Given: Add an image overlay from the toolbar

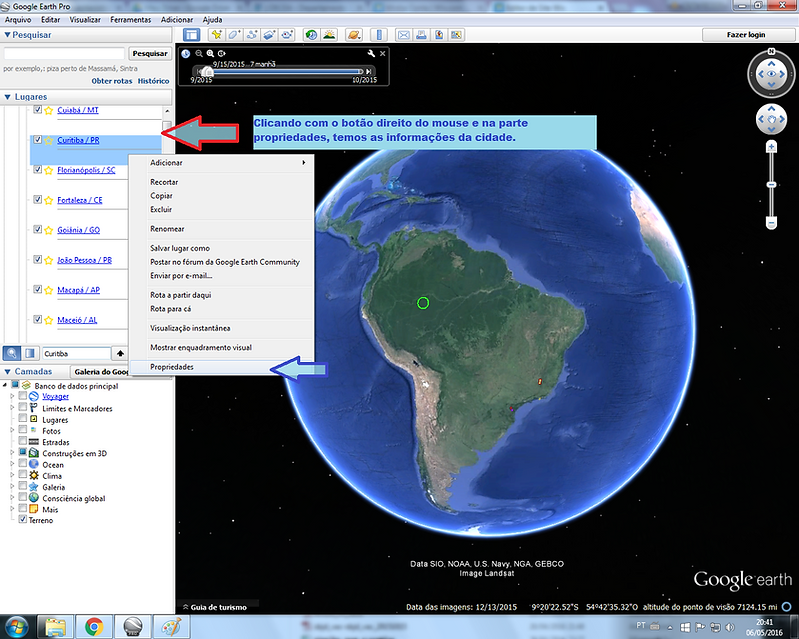Looking at the screenshot, I should tap(269, 35).
